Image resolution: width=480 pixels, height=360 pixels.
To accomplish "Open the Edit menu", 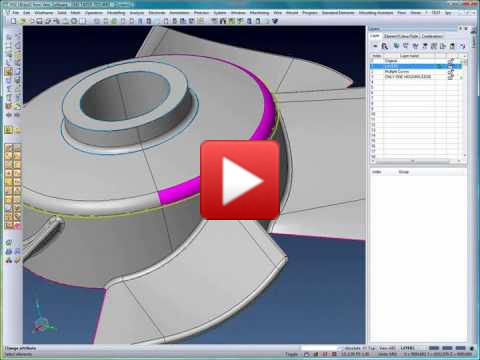I will tap(27, 13).
